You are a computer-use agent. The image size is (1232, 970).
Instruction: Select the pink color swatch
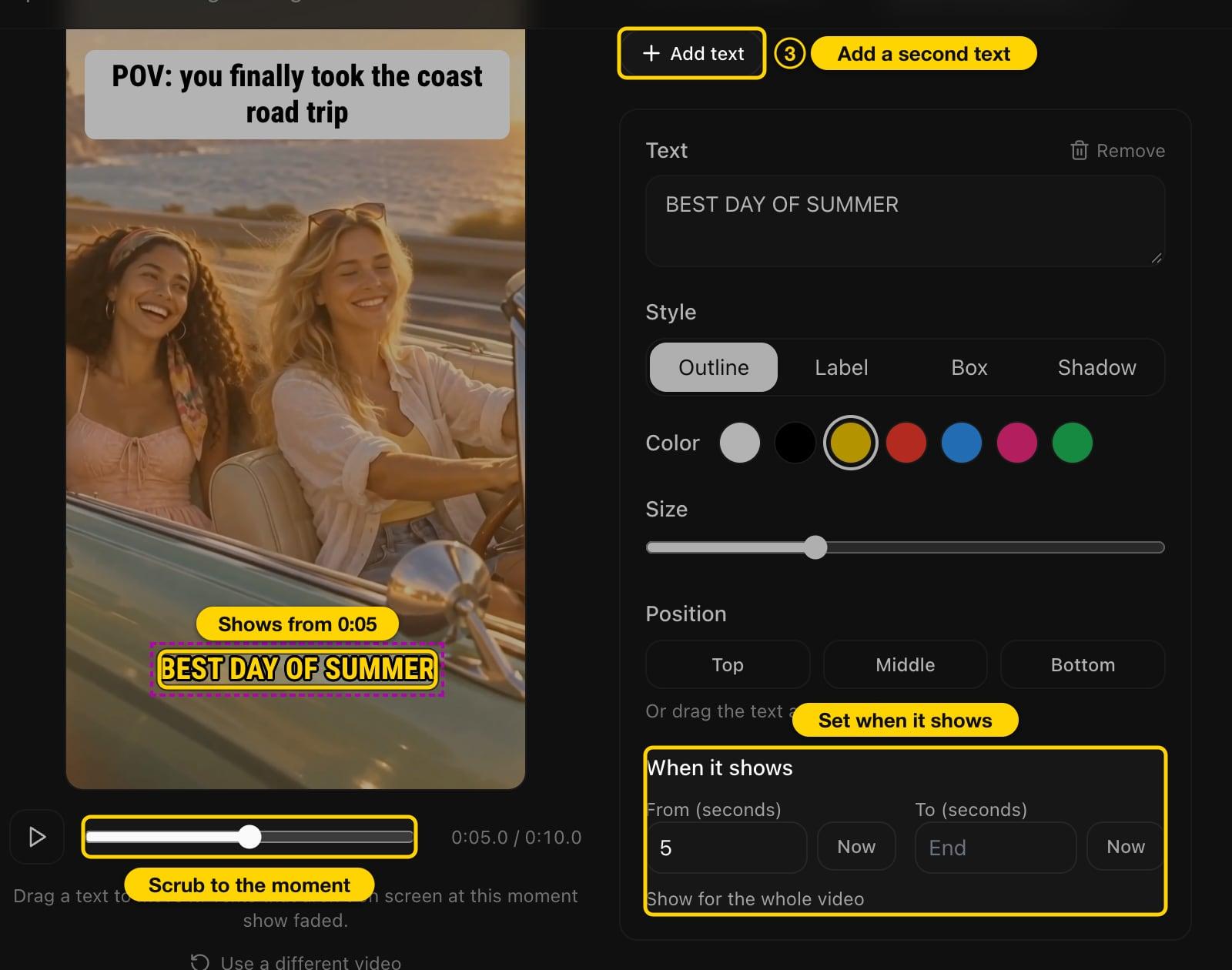point(1016,443)
